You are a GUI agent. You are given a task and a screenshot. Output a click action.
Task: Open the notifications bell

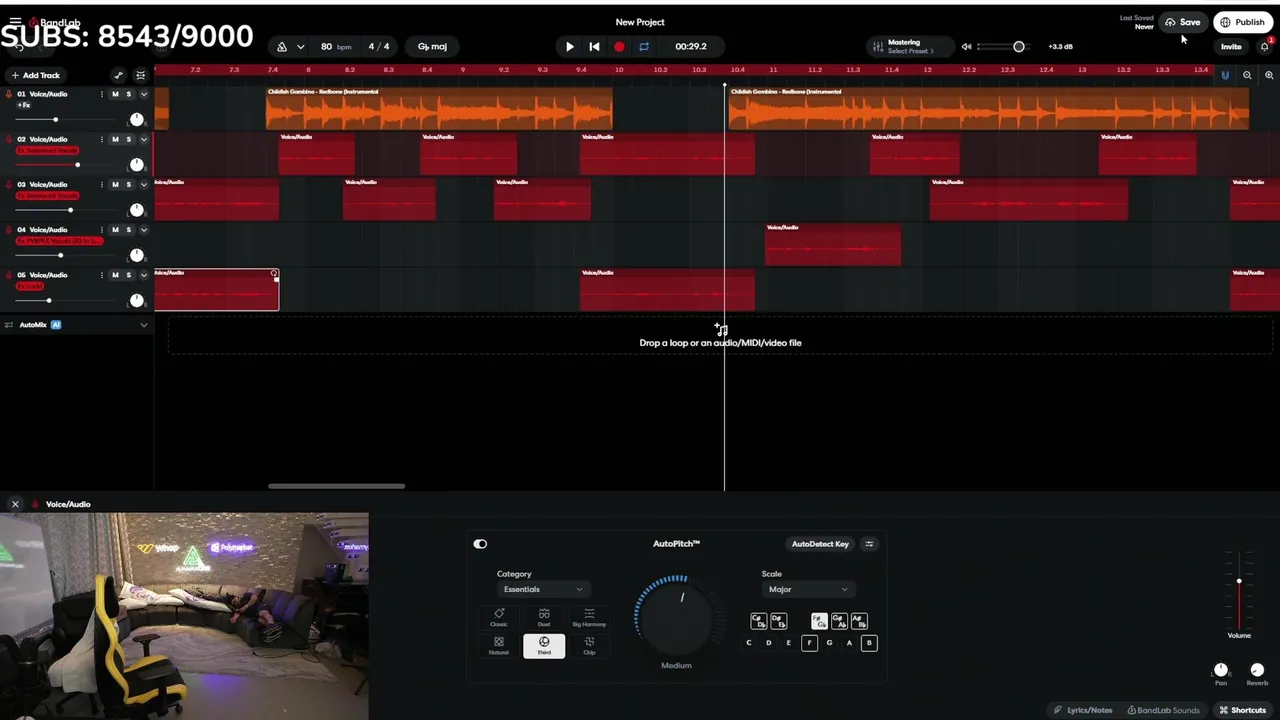click(x=1265, y=46)
